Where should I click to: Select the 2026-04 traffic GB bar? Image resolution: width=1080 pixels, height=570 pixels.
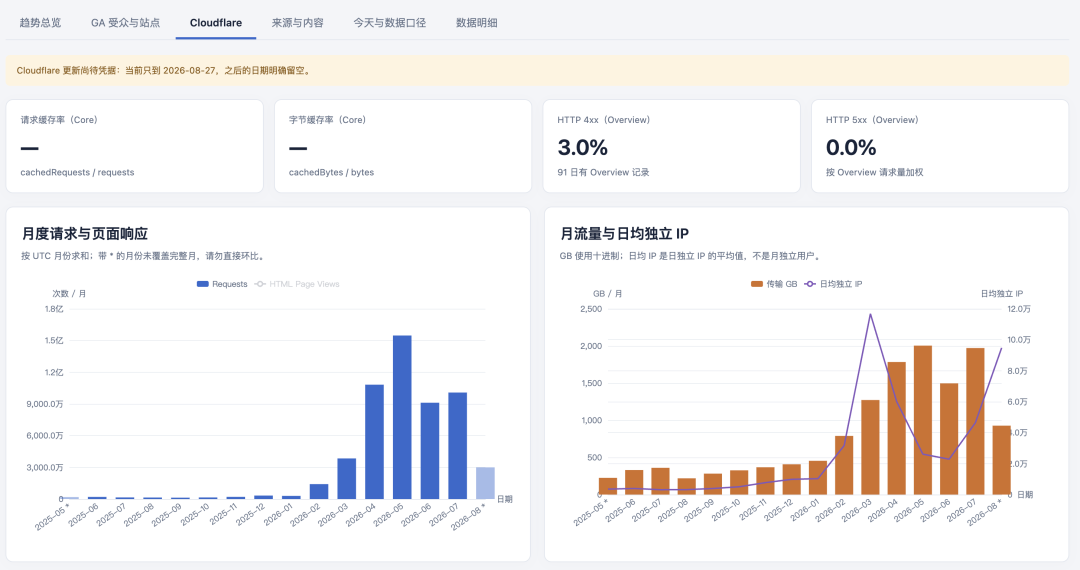tap(897, 428)
